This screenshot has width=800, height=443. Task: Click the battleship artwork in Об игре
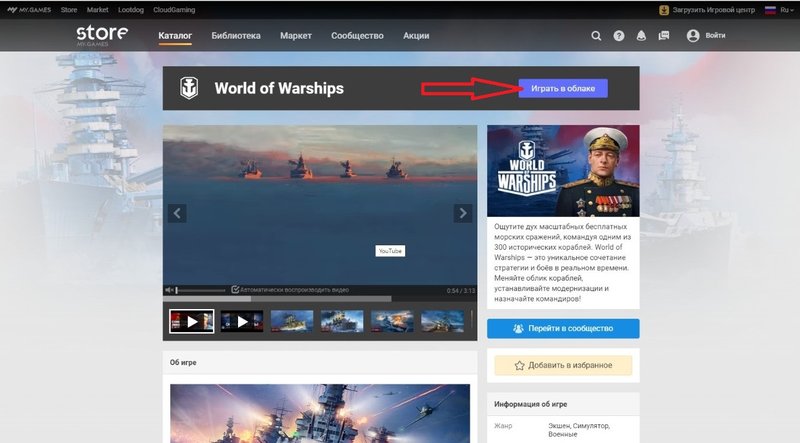point(320,413)
